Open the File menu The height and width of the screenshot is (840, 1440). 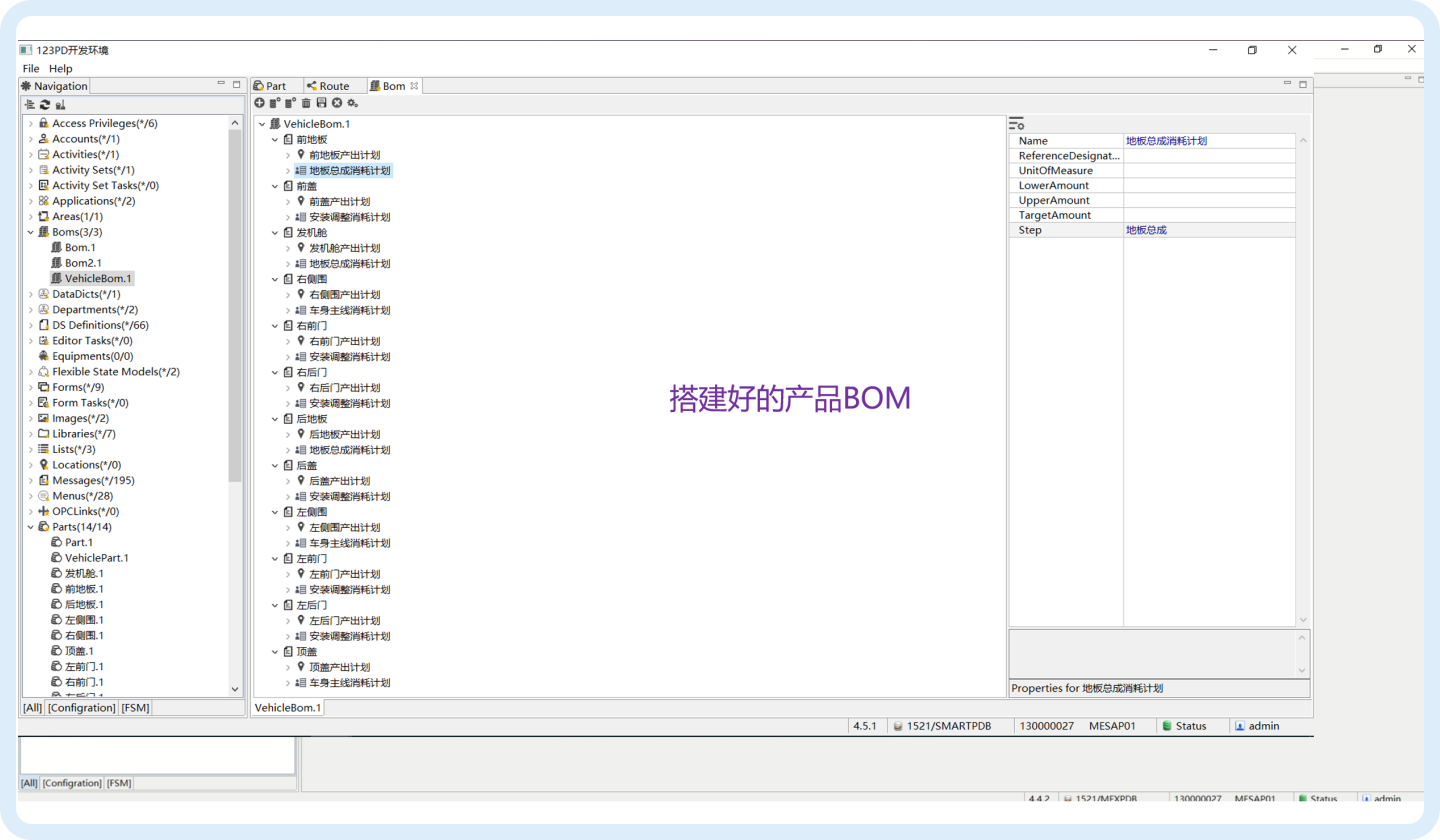[31, 69]
